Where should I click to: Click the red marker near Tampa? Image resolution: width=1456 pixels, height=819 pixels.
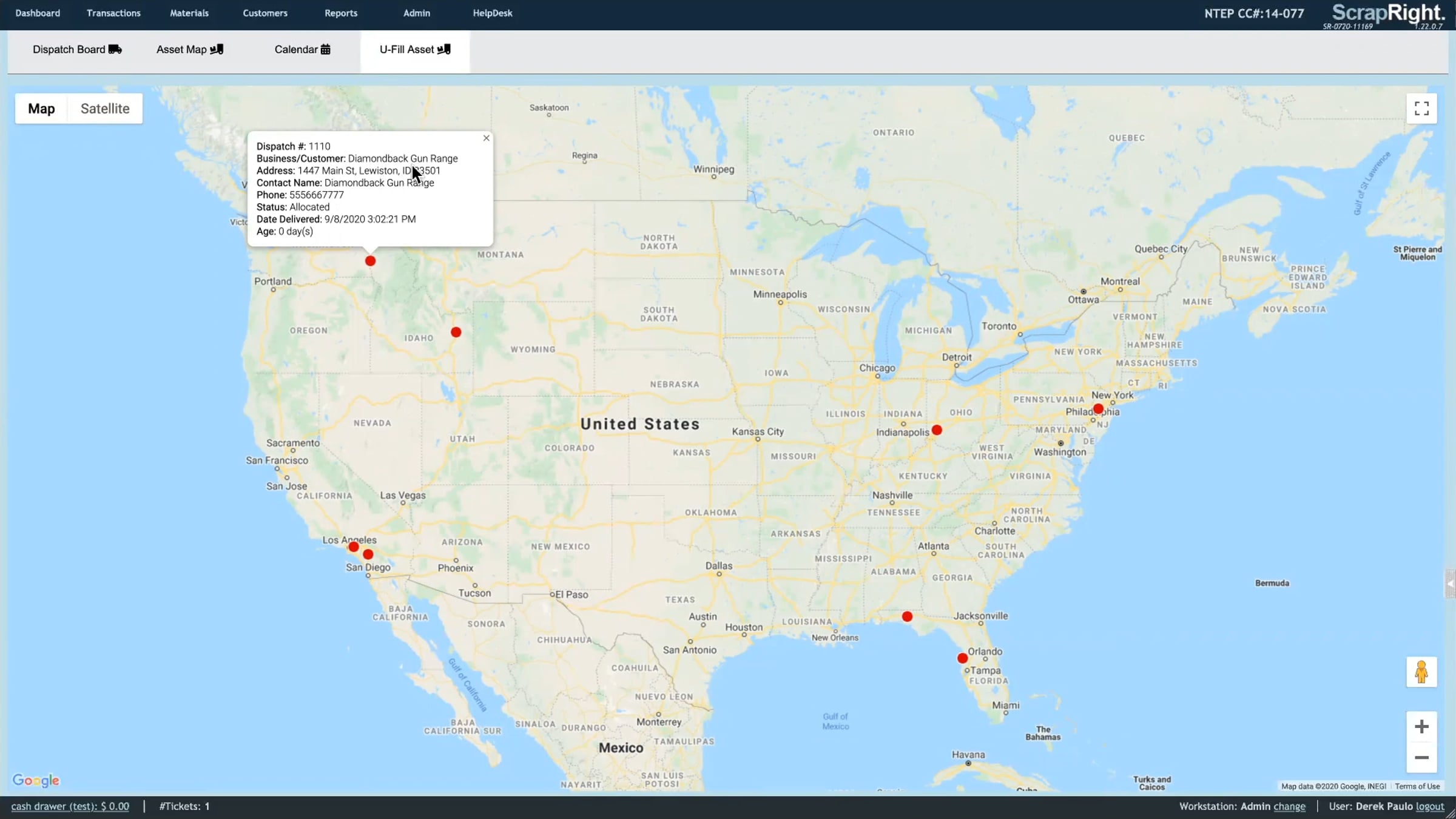tap(962, 658)
